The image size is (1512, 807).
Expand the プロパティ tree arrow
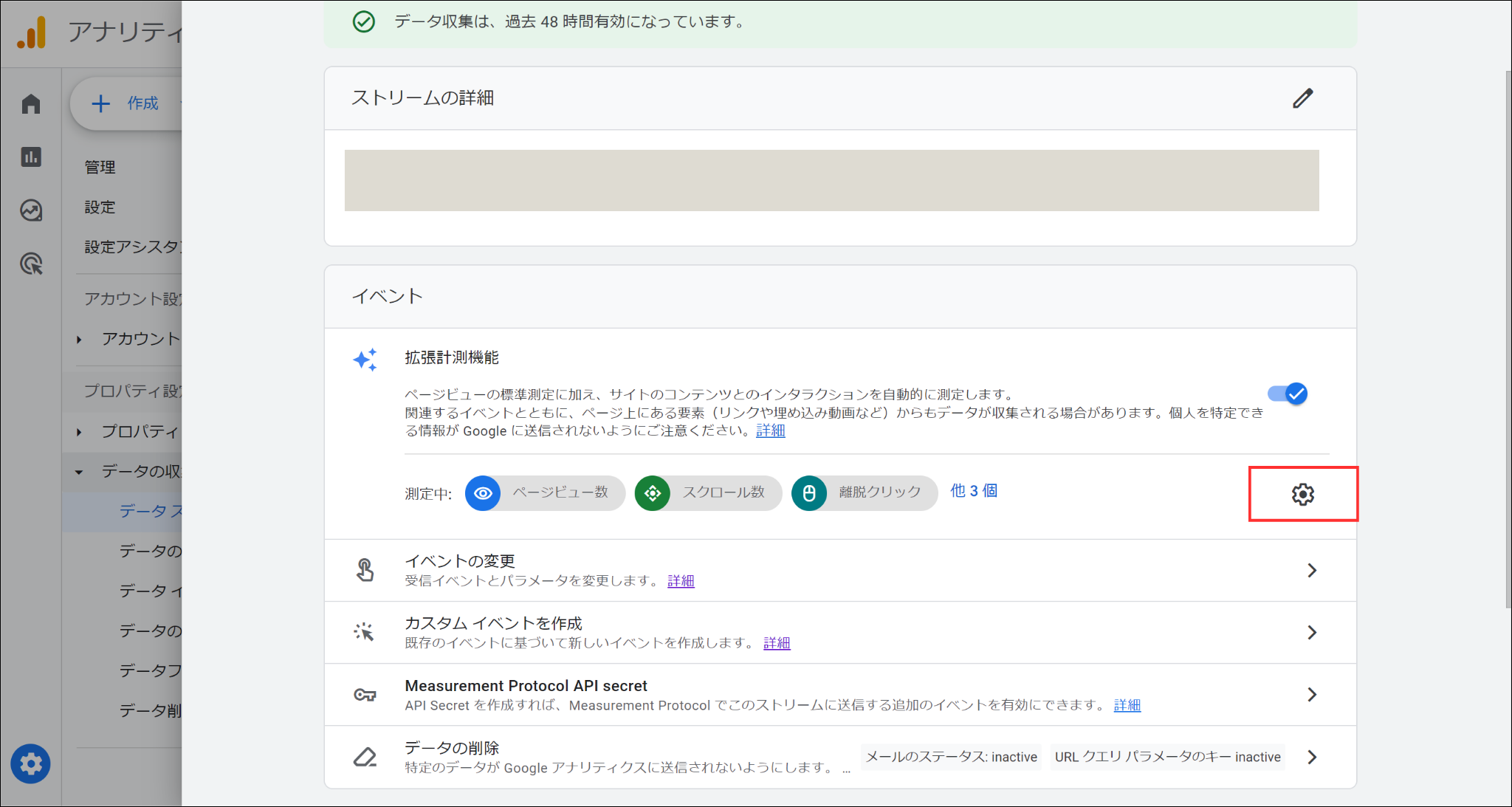click(79, 432)
